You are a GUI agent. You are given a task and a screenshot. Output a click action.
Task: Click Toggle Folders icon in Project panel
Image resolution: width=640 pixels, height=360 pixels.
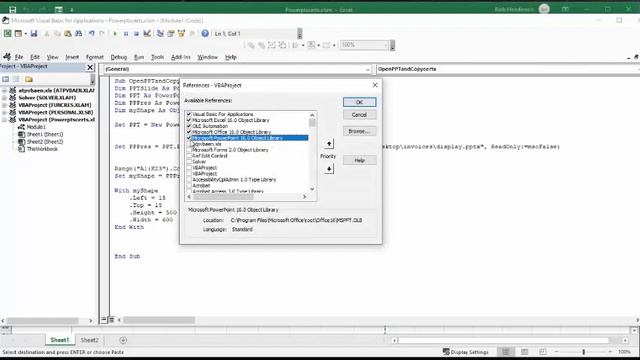(29, 79)
